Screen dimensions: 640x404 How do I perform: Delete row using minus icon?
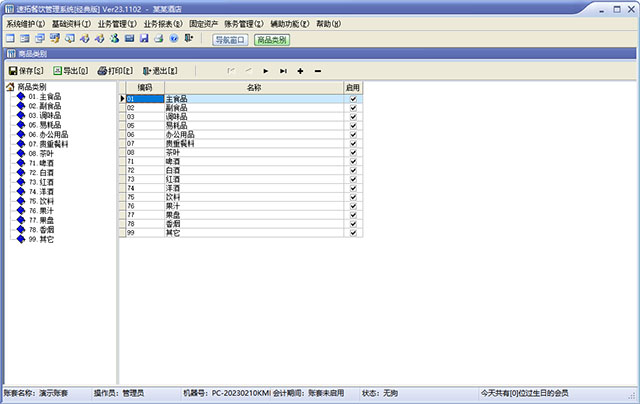click(318, 71)
